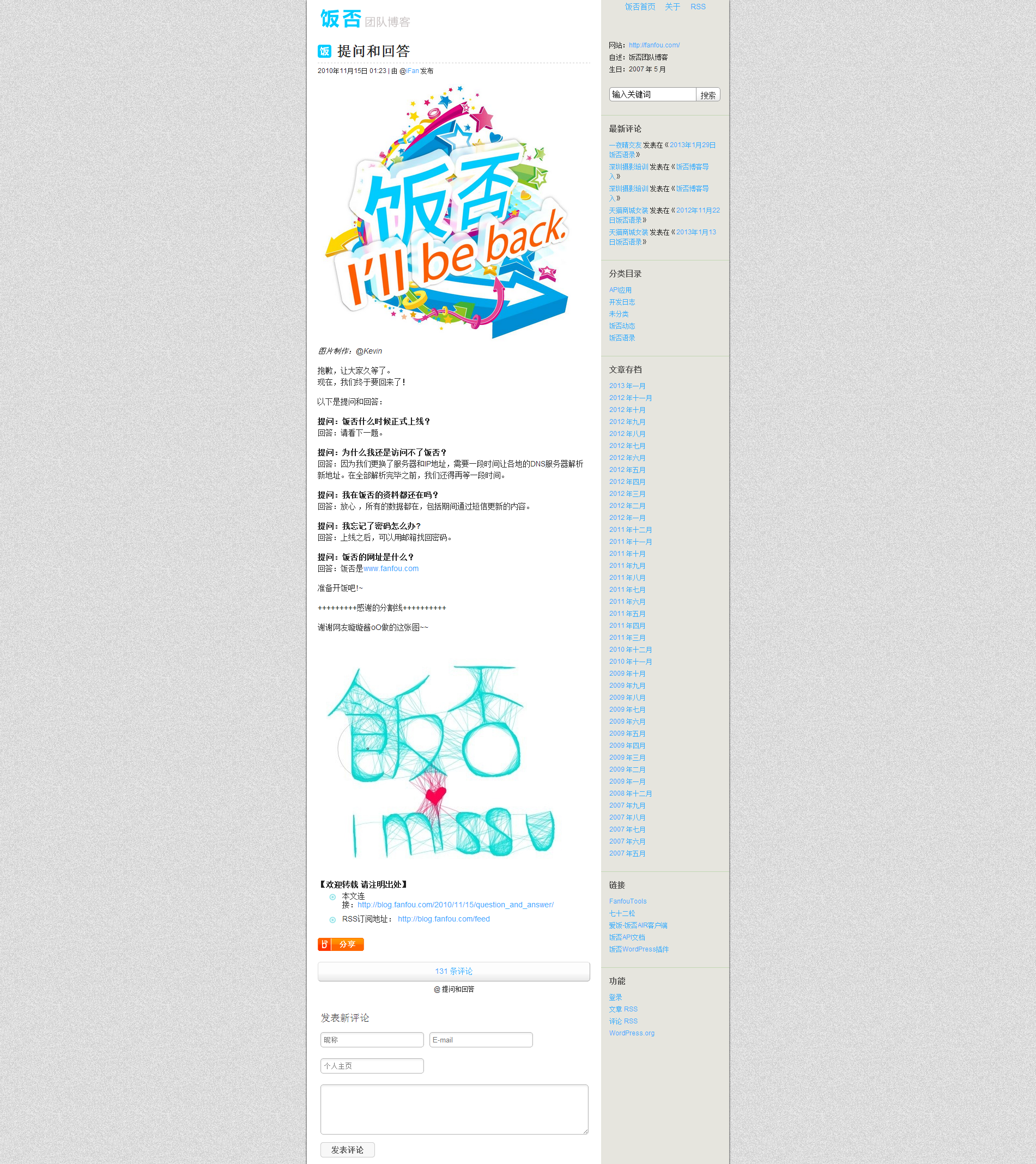1036x1164 pixels.
Task: Click the E-mail input field
Action: pyautogui.click(x=481, y=1039)
